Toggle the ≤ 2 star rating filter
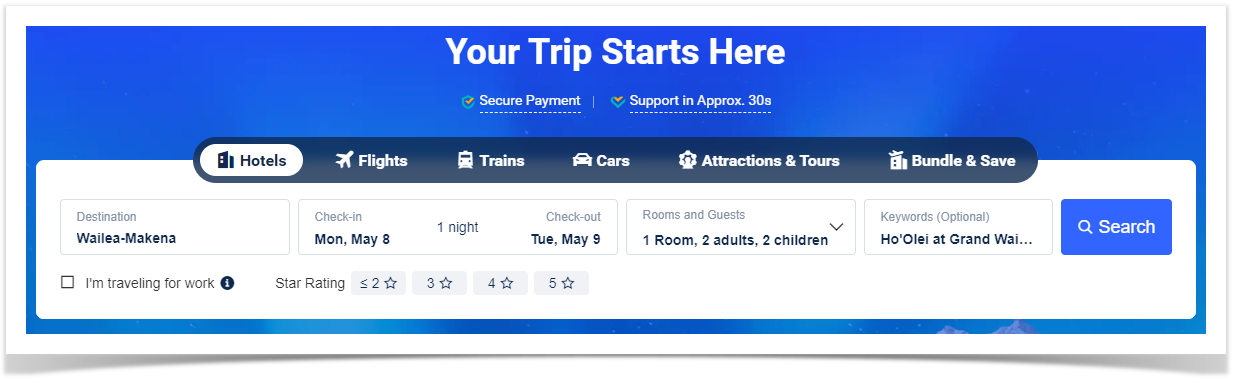 tap(378, 283)
